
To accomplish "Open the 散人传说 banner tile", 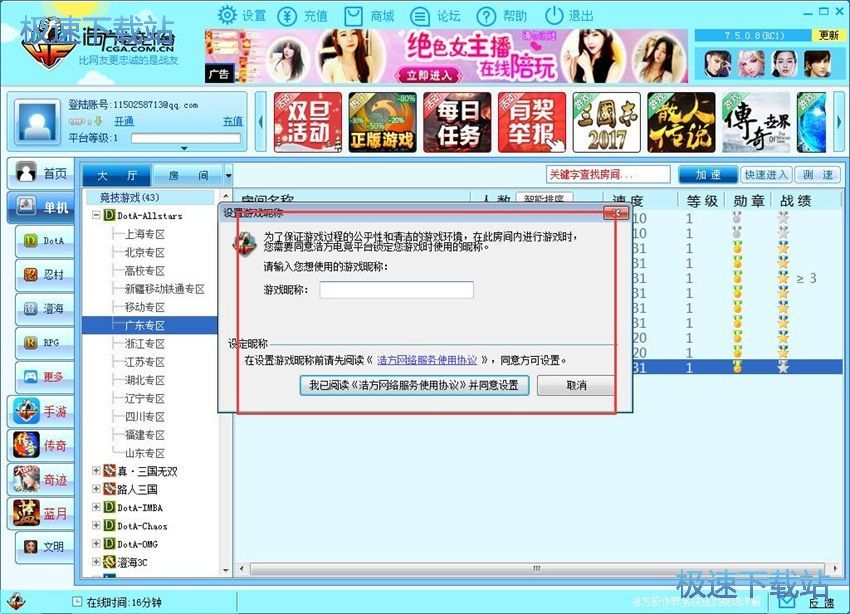I will (681, 122).
